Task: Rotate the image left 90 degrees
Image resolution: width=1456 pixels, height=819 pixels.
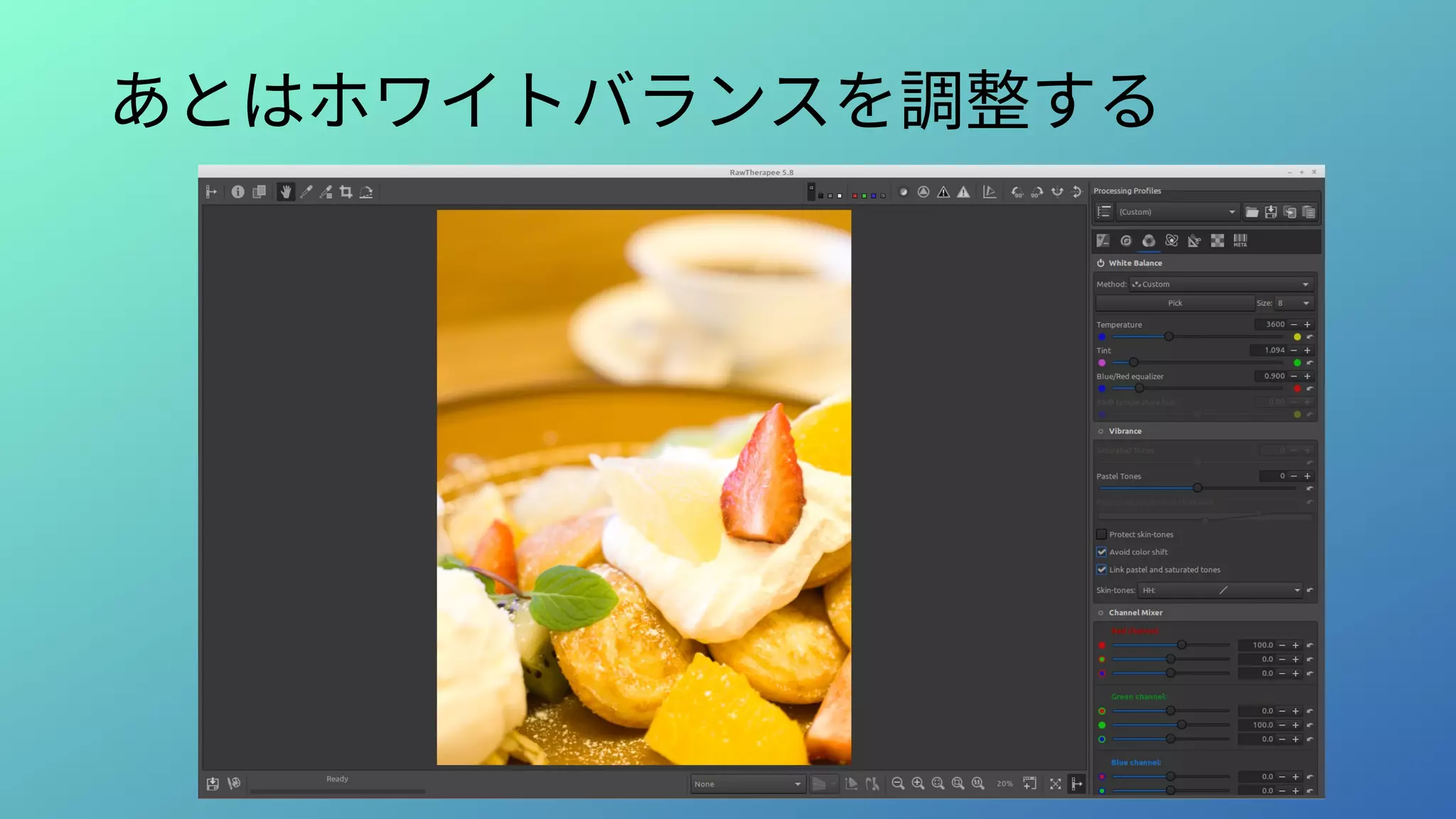Action: tap(1017, 192)
